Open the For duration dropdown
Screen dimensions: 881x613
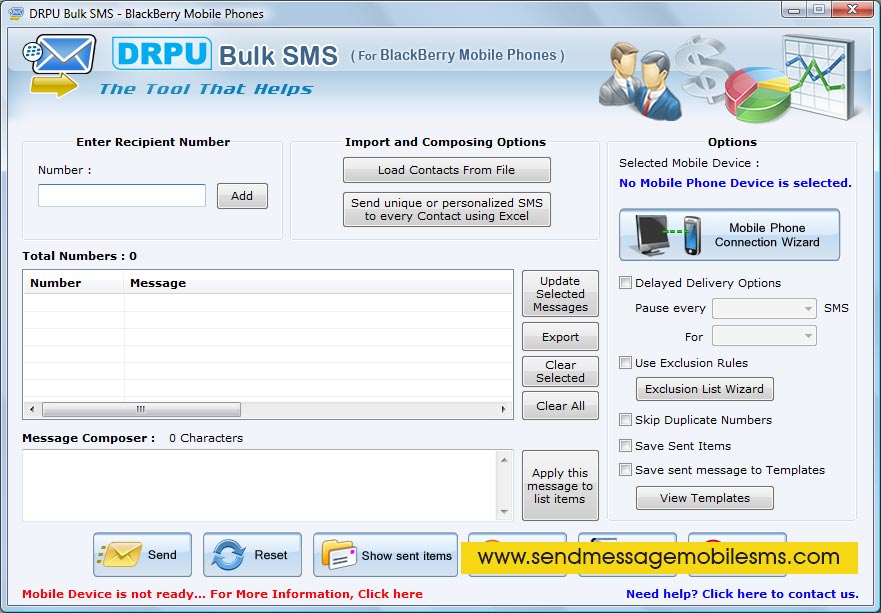tap(764, 336)
